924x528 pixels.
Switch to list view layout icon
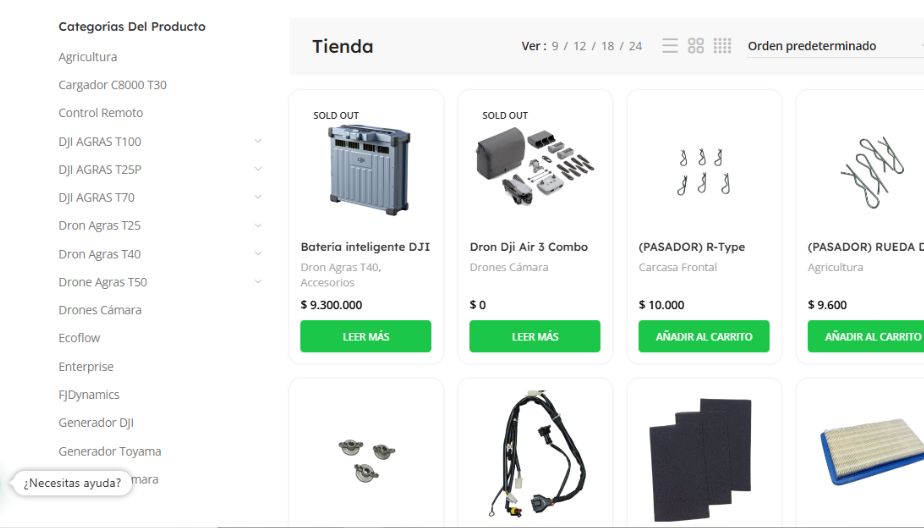pos(670,46)
